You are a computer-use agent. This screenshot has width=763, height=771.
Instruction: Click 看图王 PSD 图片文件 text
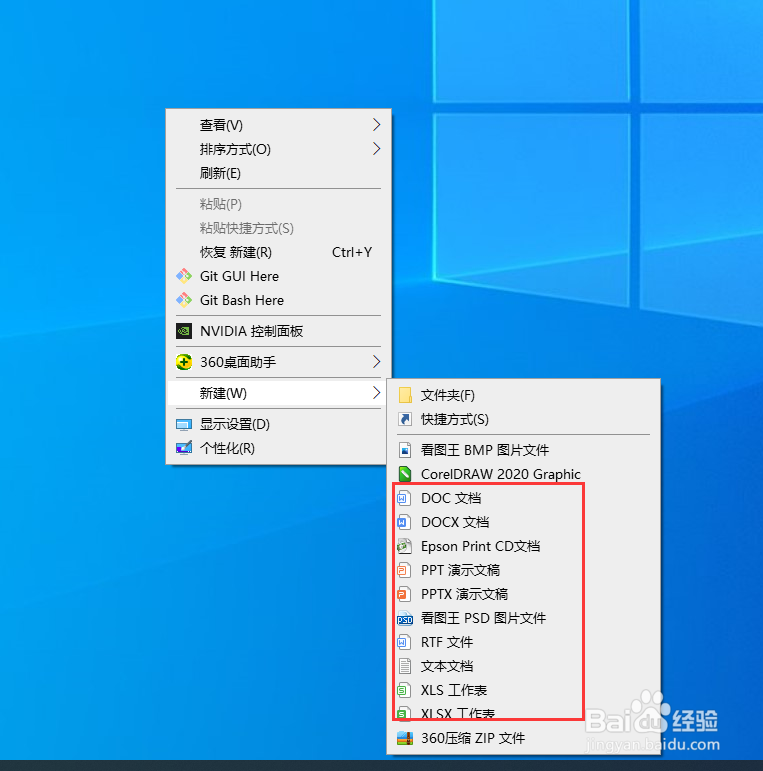click(483, 618)
